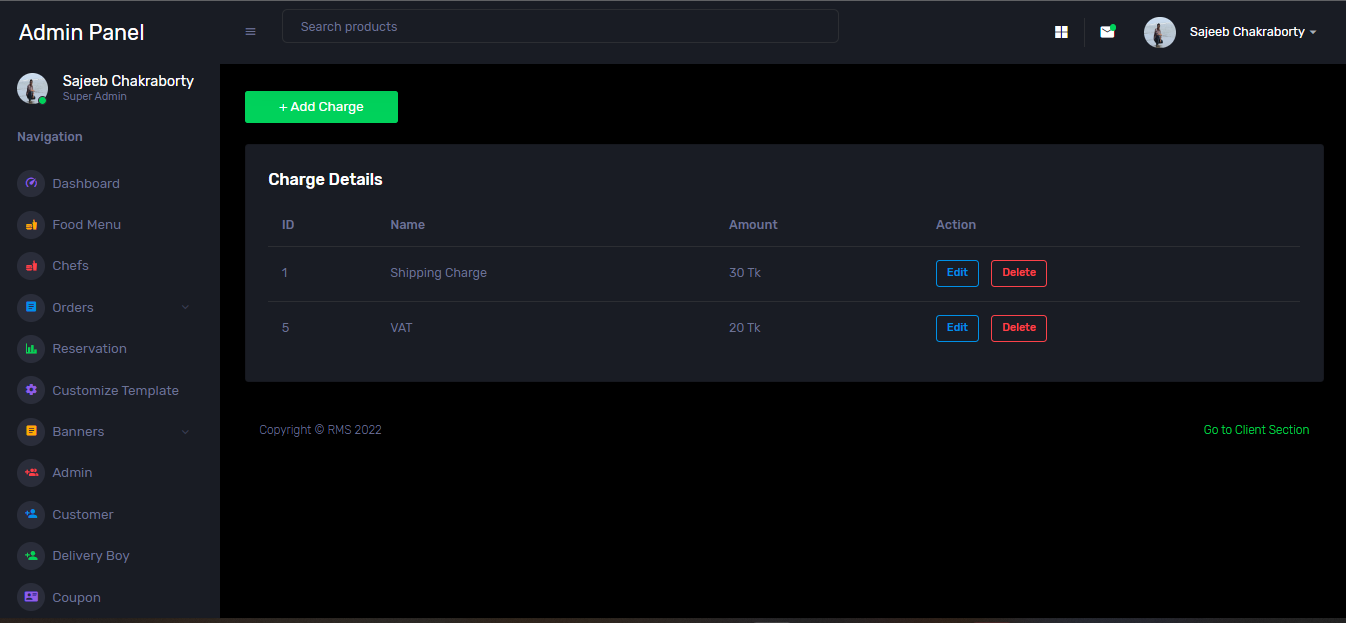The width and height of the screenshot is (1346, 623).
Task: Toggle the sidebar with hamburger icon
Action: (250, 32)
